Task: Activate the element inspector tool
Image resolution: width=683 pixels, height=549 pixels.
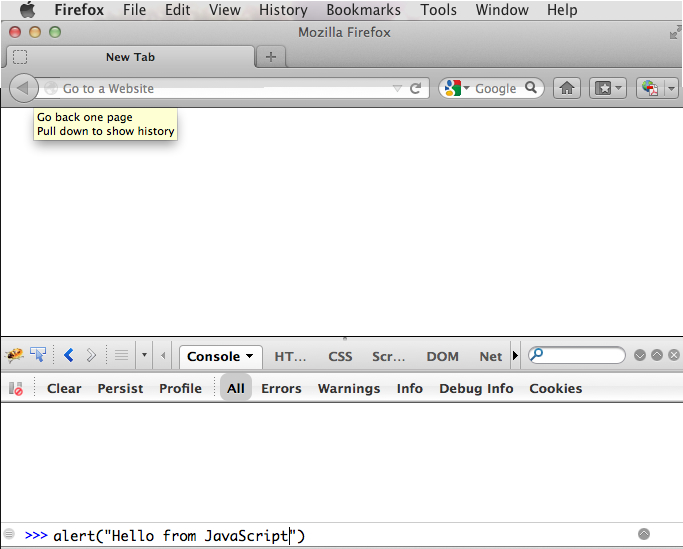Action: pos(38,355)
